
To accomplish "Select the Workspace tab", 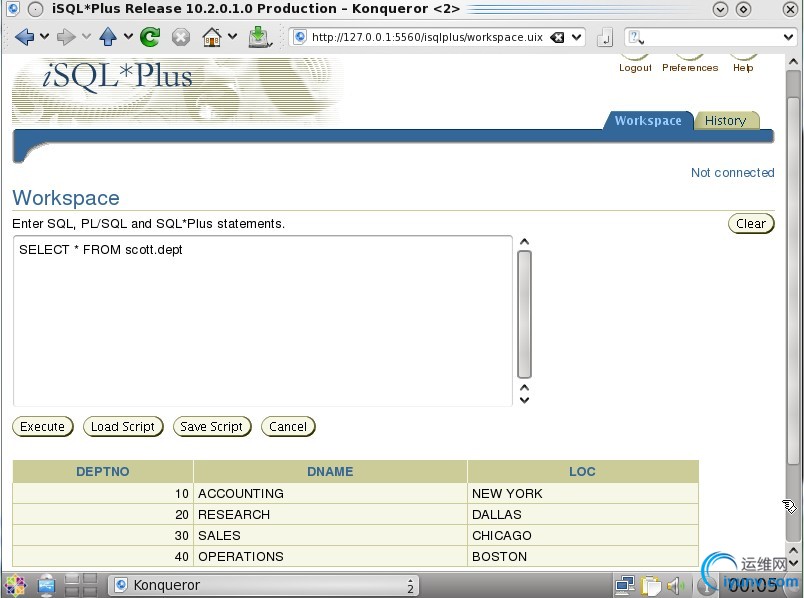I will [648, 121].
